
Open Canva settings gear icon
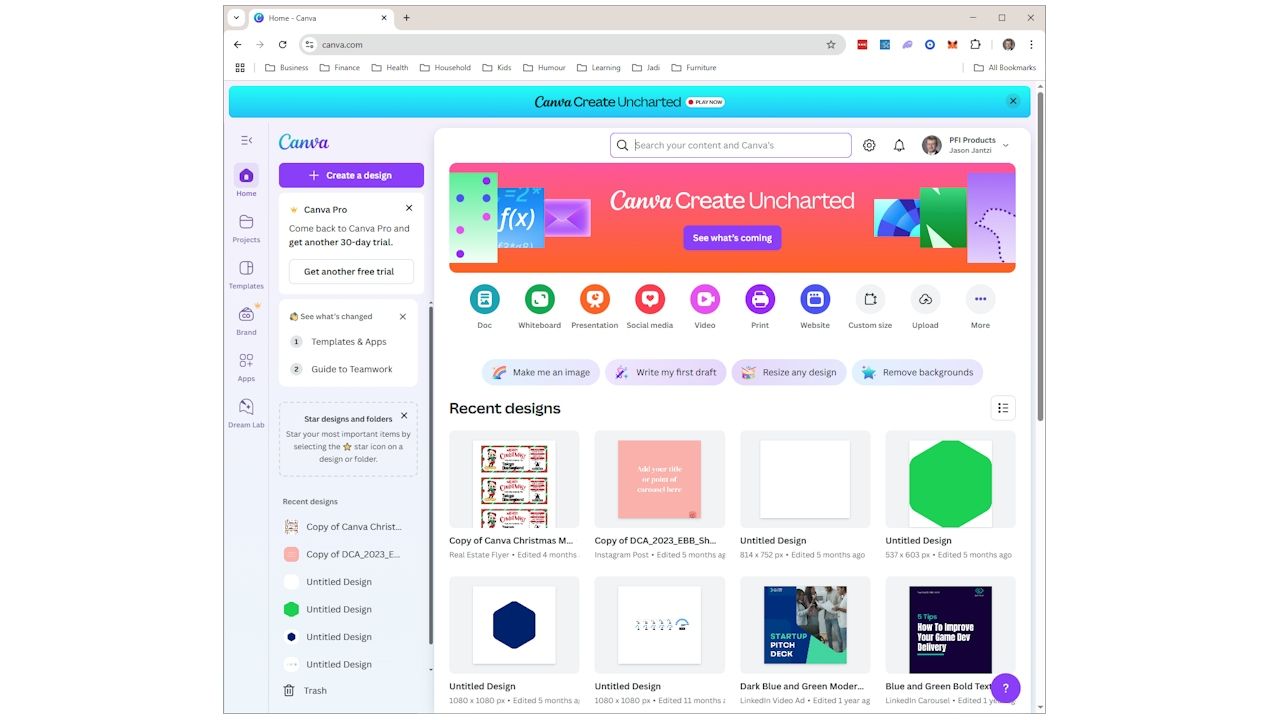[x=869, y=145]
